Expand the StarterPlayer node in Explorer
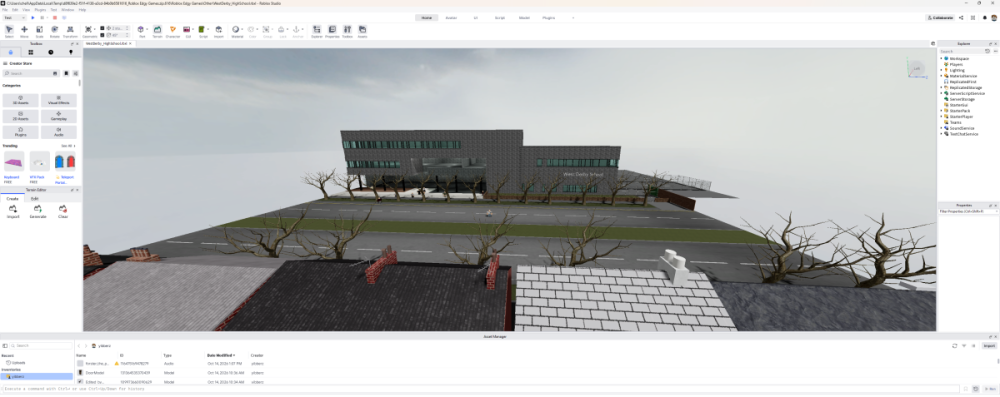This screenshot has height=397, width=1000. pyautogui.click(x=941, y=117)
